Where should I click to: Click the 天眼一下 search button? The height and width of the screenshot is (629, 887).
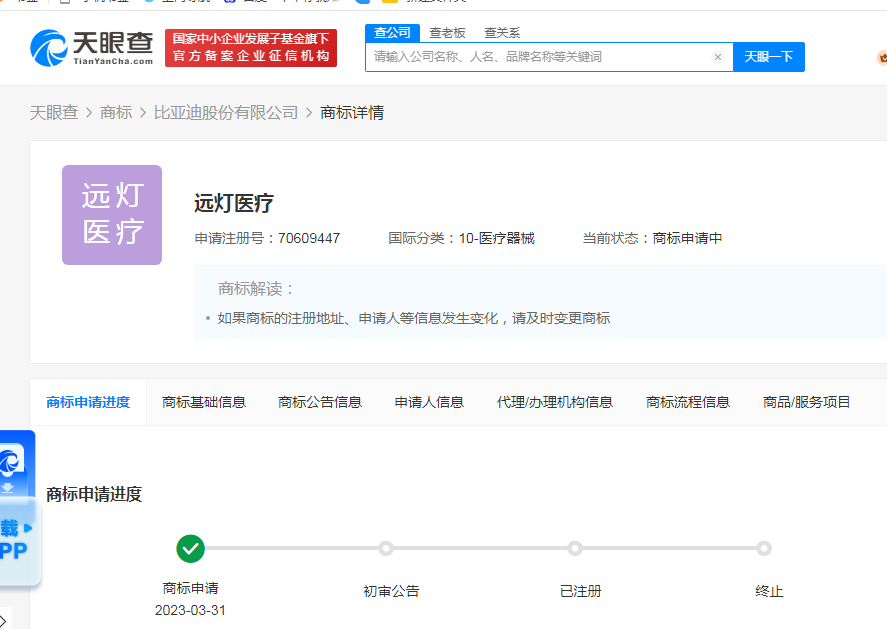pyautogui.click(x=768, y=57)
